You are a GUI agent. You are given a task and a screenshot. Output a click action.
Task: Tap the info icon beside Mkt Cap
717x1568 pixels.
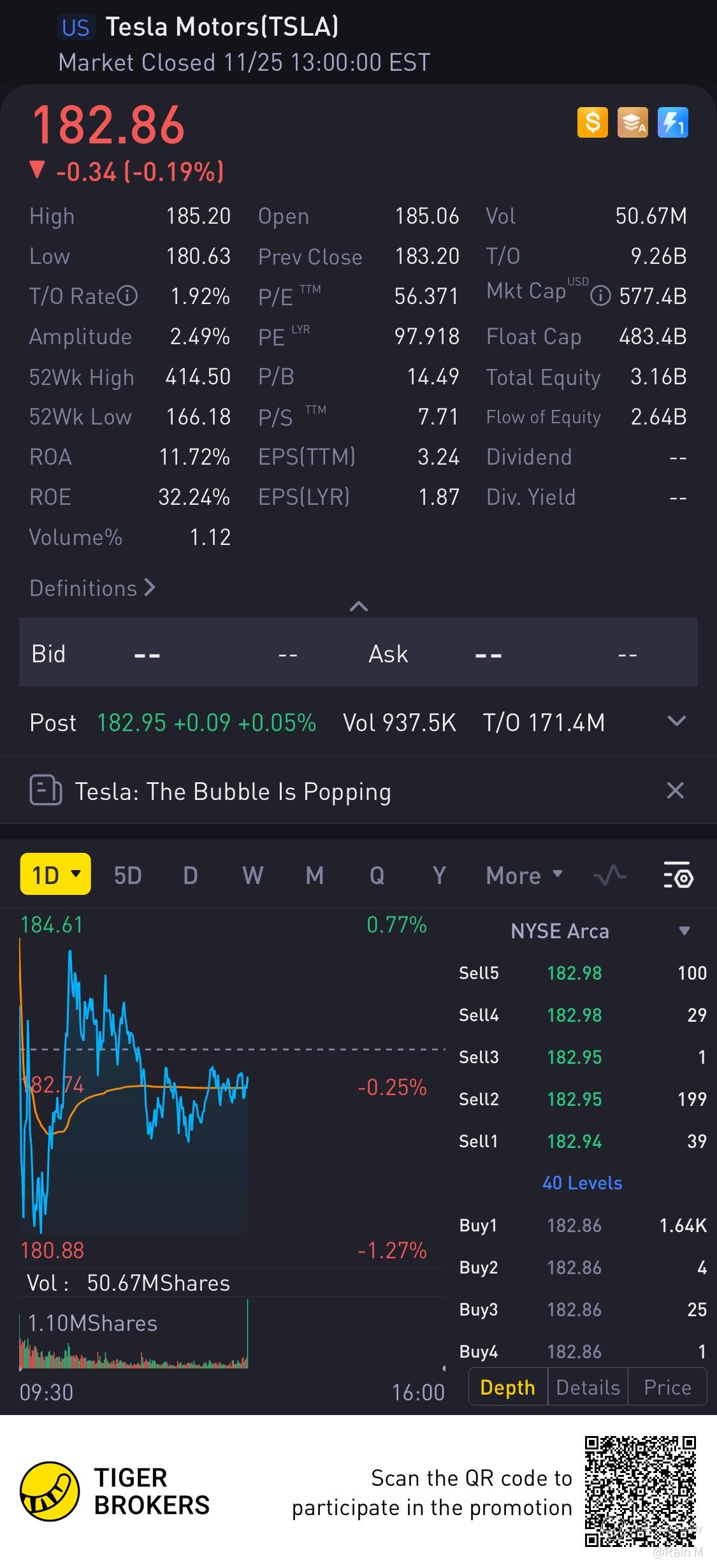600,296
